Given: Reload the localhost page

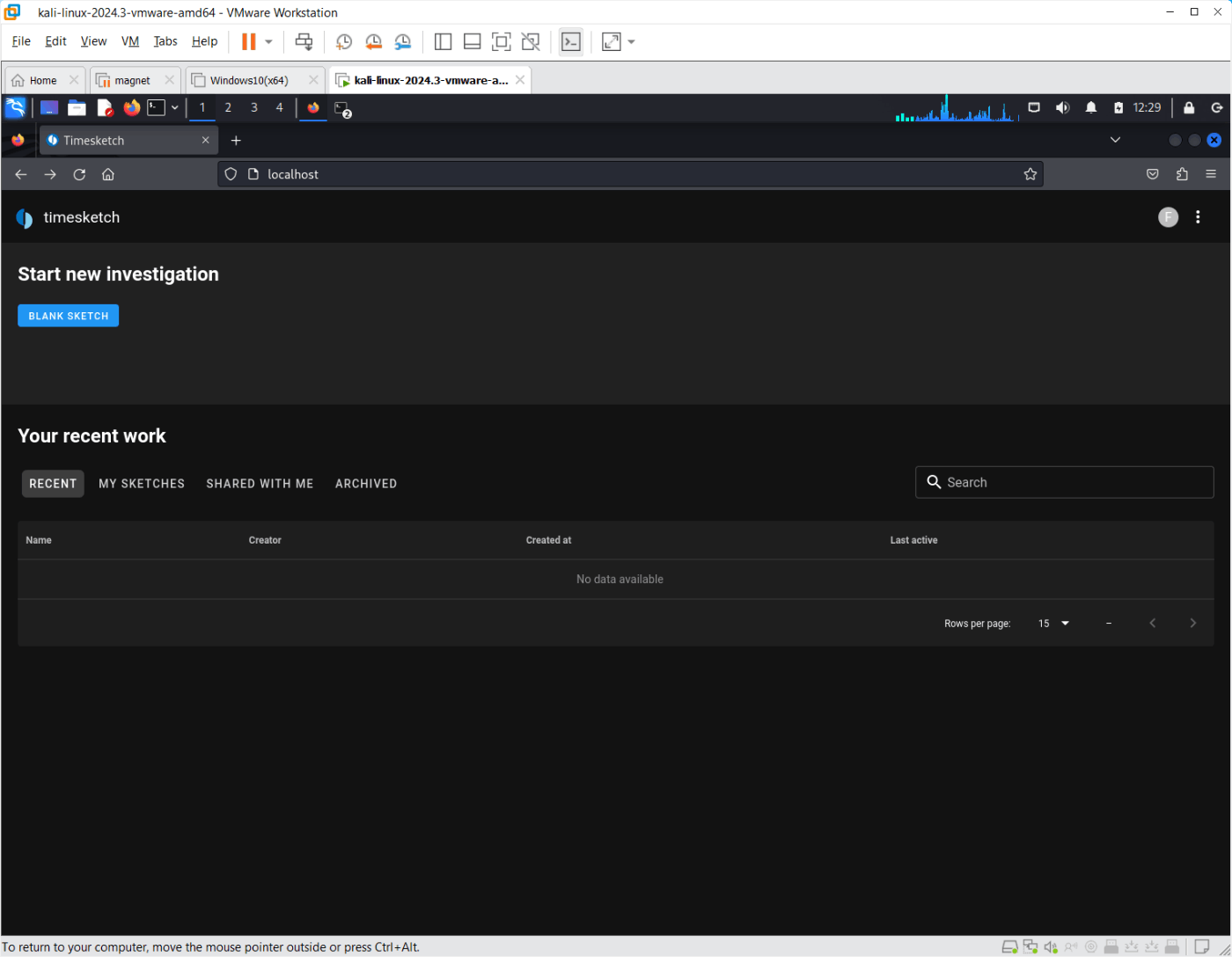Looking at the screenshot, I should click(x=79, y=174).
